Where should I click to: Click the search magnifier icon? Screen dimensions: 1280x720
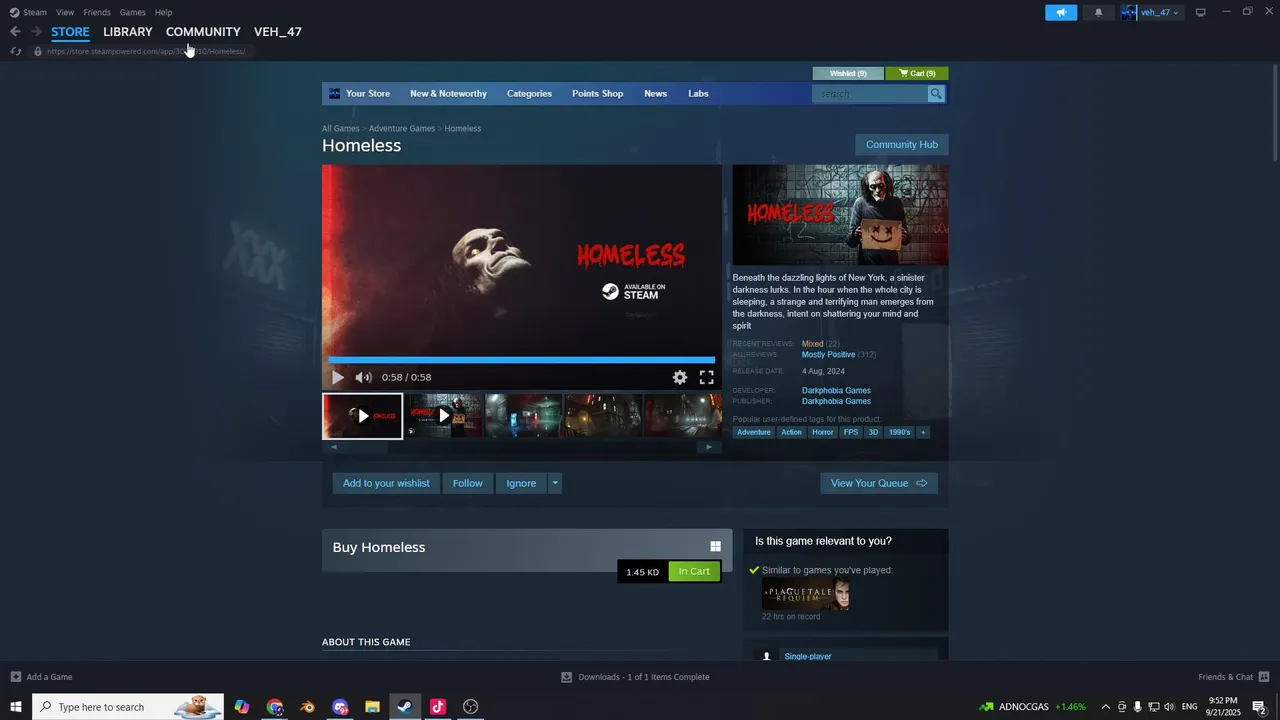point(936,94)
